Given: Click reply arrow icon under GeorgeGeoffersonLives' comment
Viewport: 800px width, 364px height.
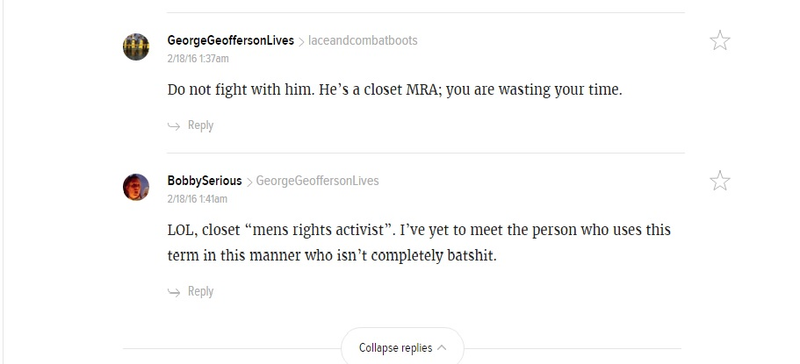Looking at the screenshot, I should [x=174, y=126].
